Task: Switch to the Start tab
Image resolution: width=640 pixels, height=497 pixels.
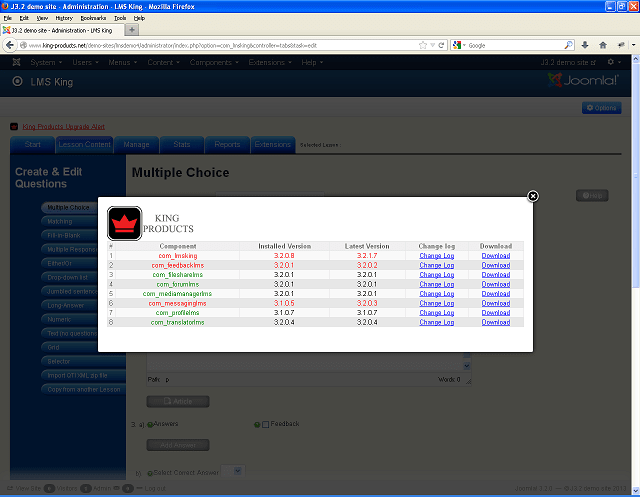Action: [32, 144]
